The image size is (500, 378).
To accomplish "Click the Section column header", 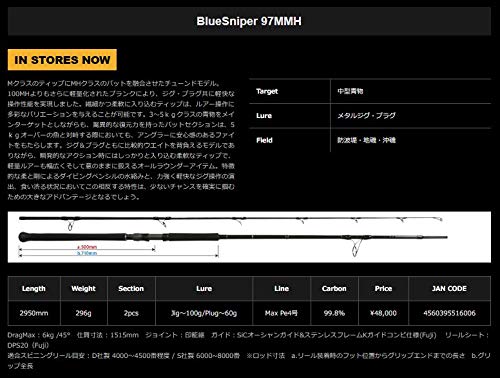I will tap(131, 289).
